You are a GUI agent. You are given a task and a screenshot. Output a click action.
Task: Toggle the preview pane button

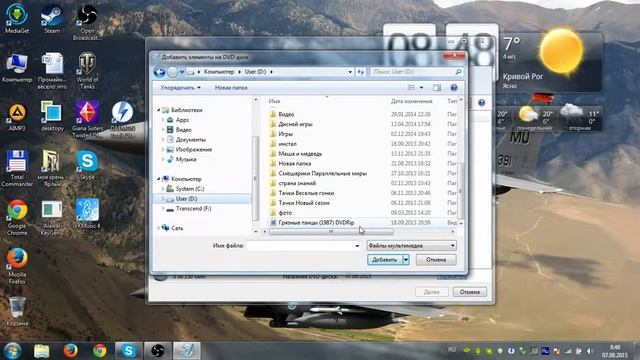437,88
